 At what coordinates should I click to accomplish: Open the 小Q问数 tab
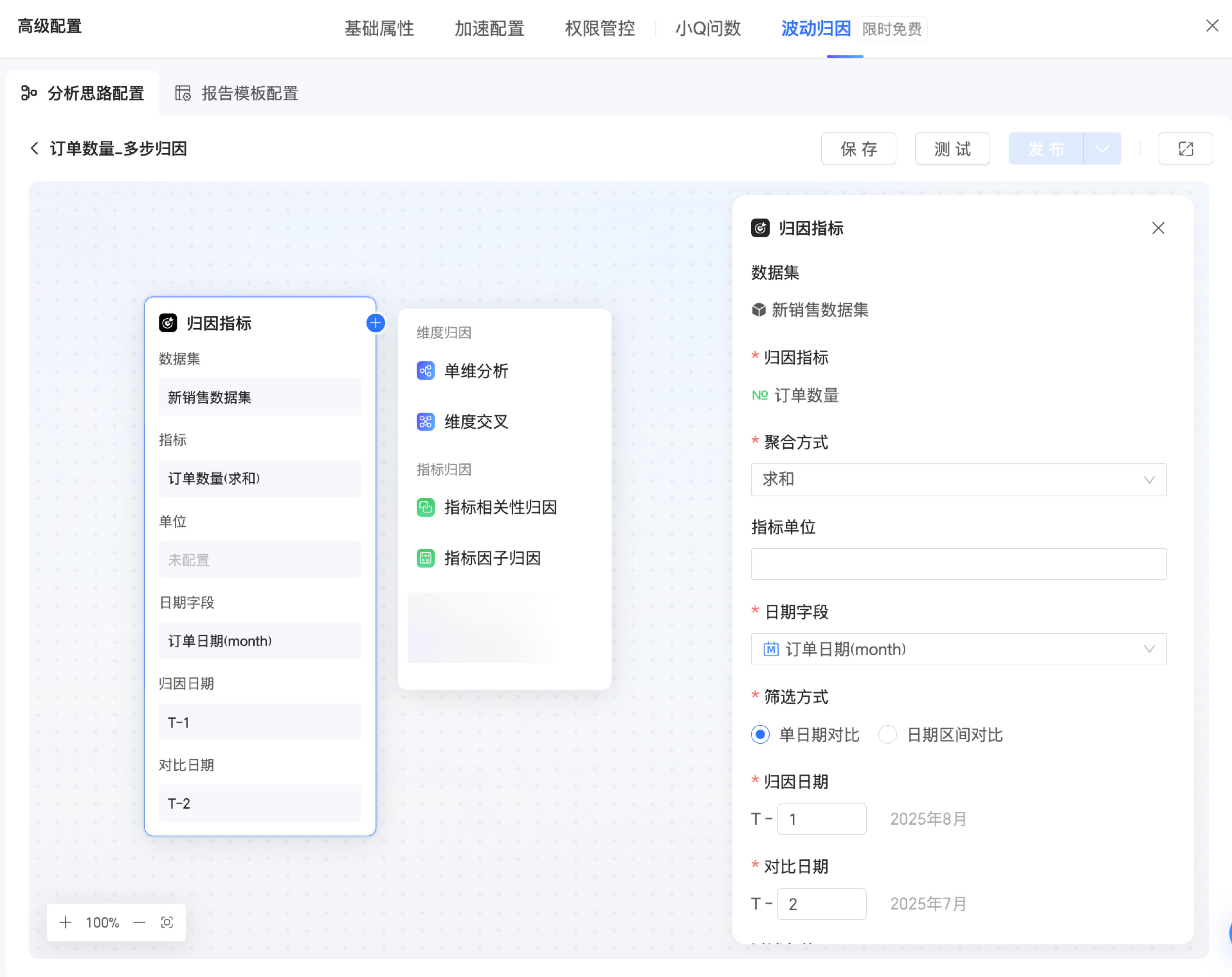coord(707,29)
